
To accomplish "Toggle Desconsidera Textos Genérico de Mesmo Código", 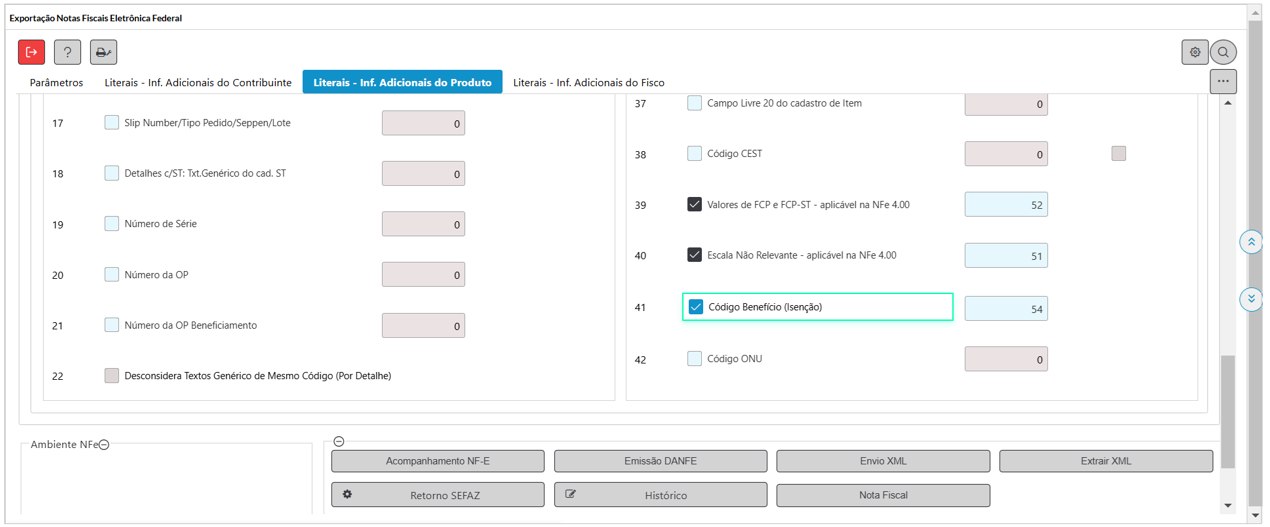I will (112, 375).
